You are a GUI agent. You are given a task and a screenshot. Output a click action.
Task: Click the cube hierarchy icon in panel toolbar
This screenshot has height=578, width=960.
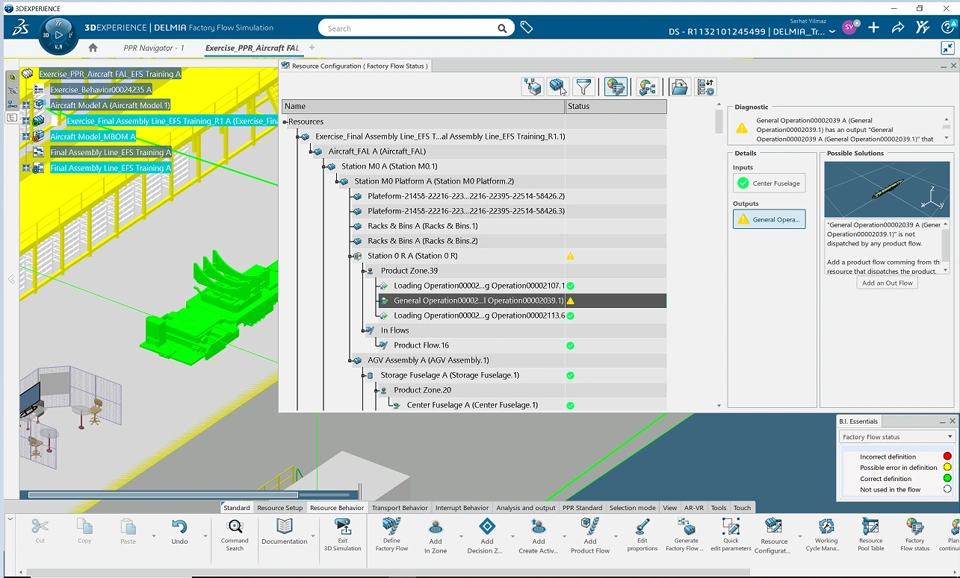coord(532,87)
